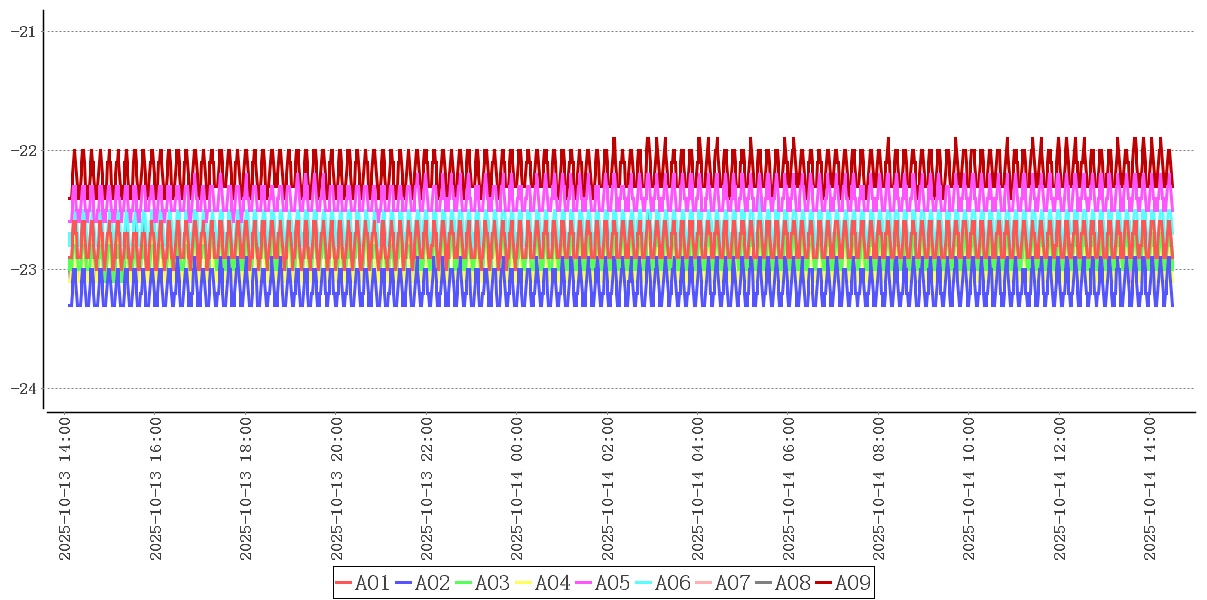Click the blue A02 legend line swatch

click(x=403, y=583)
